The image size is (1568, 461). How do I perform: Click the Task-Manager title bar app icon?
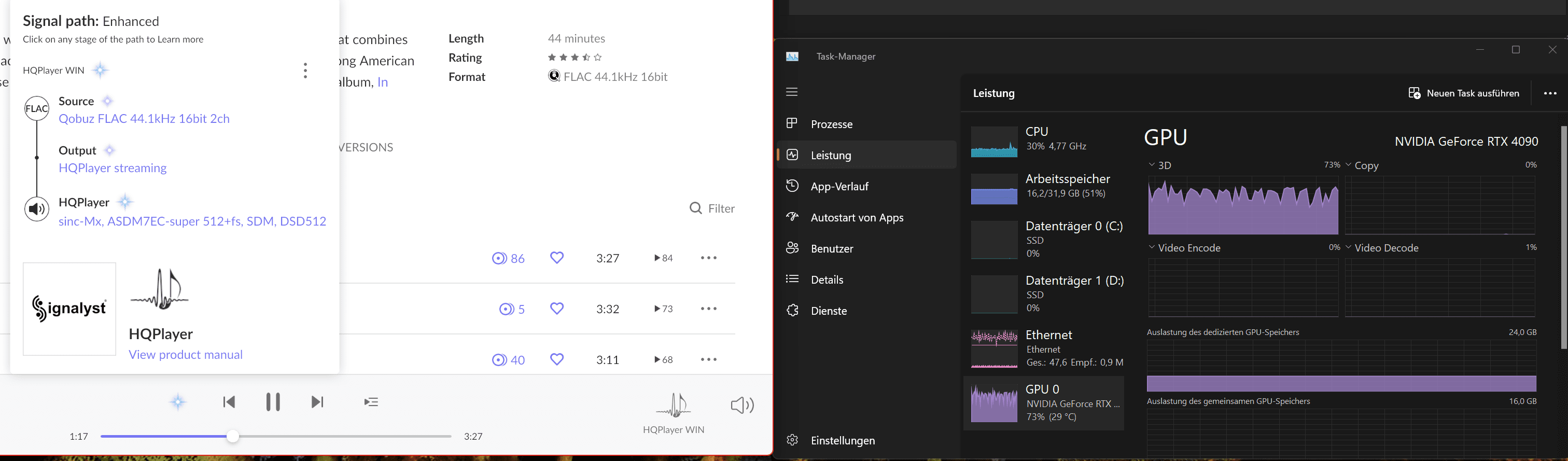(x=792, y=57)
